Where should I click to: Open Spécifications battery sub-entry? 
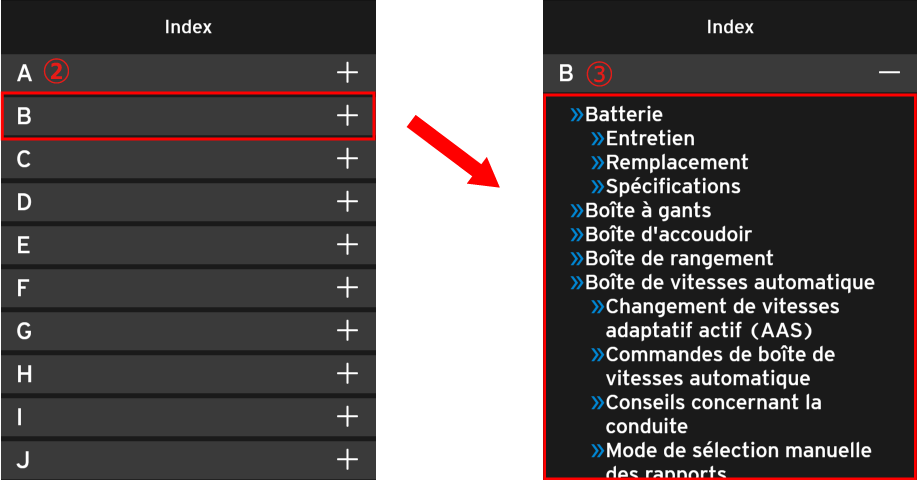point(672,186)
